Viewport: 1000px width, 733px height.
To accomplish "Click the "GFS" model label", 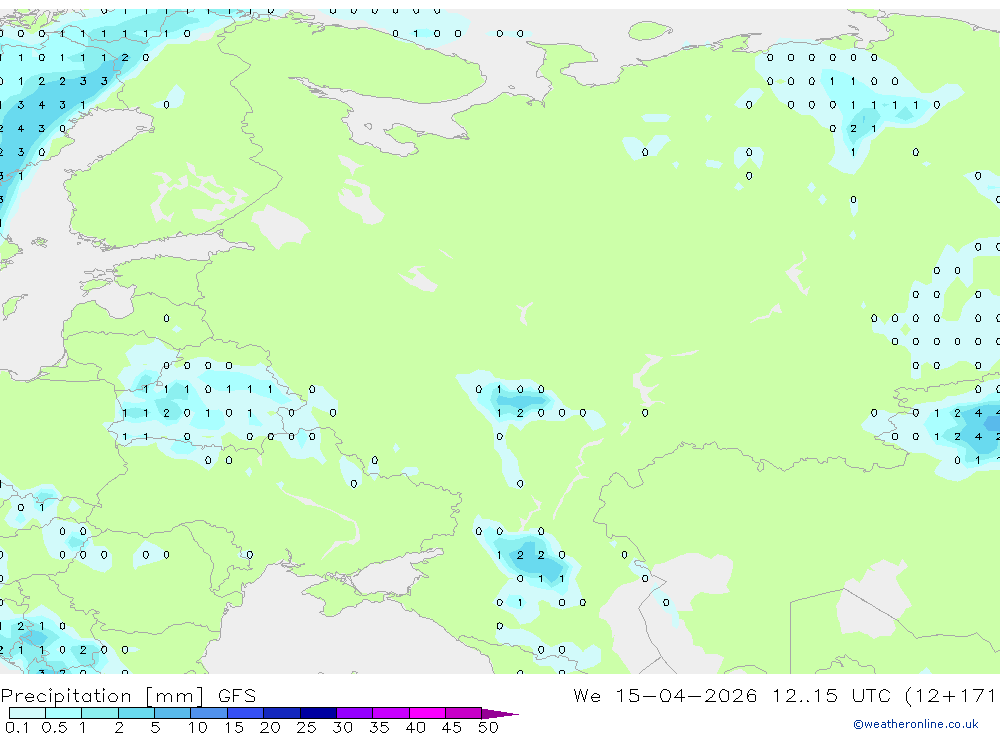I will [237, 695].
